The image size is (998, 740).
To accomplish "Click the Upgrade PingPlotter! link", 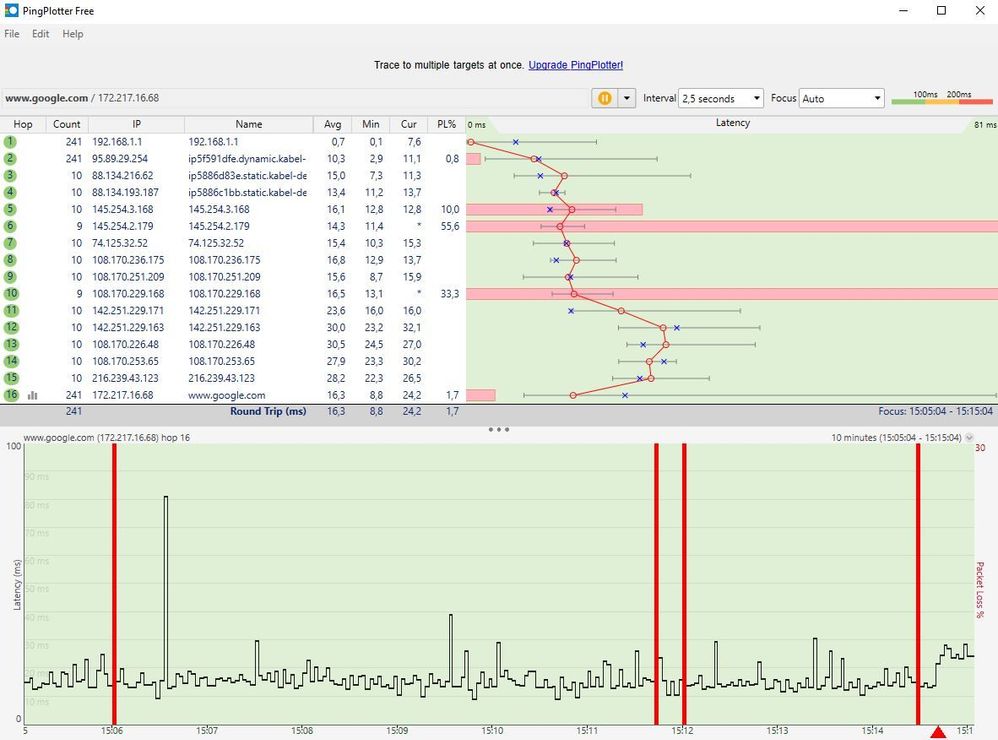I will (575, 65).
